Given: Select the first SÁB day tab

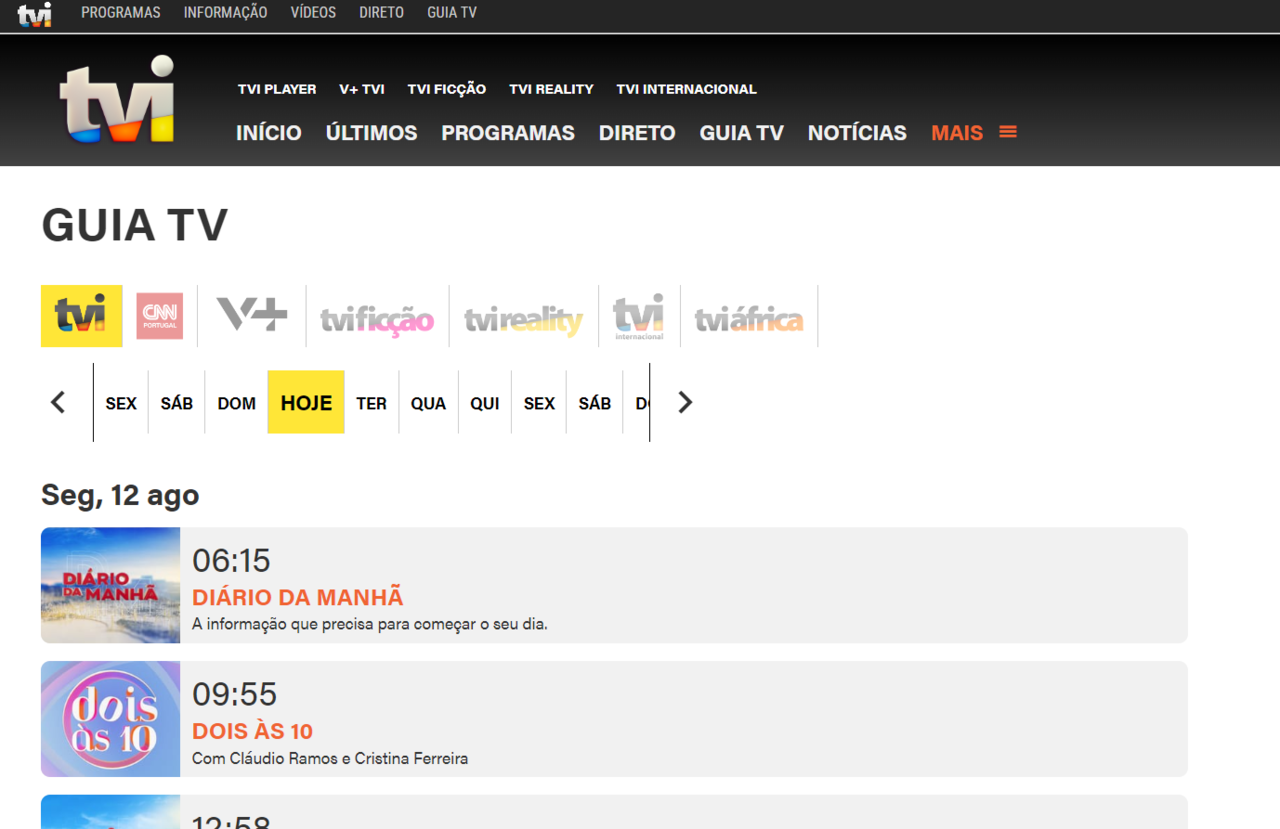Looking at the screenshot, I should tap(177, 403).
